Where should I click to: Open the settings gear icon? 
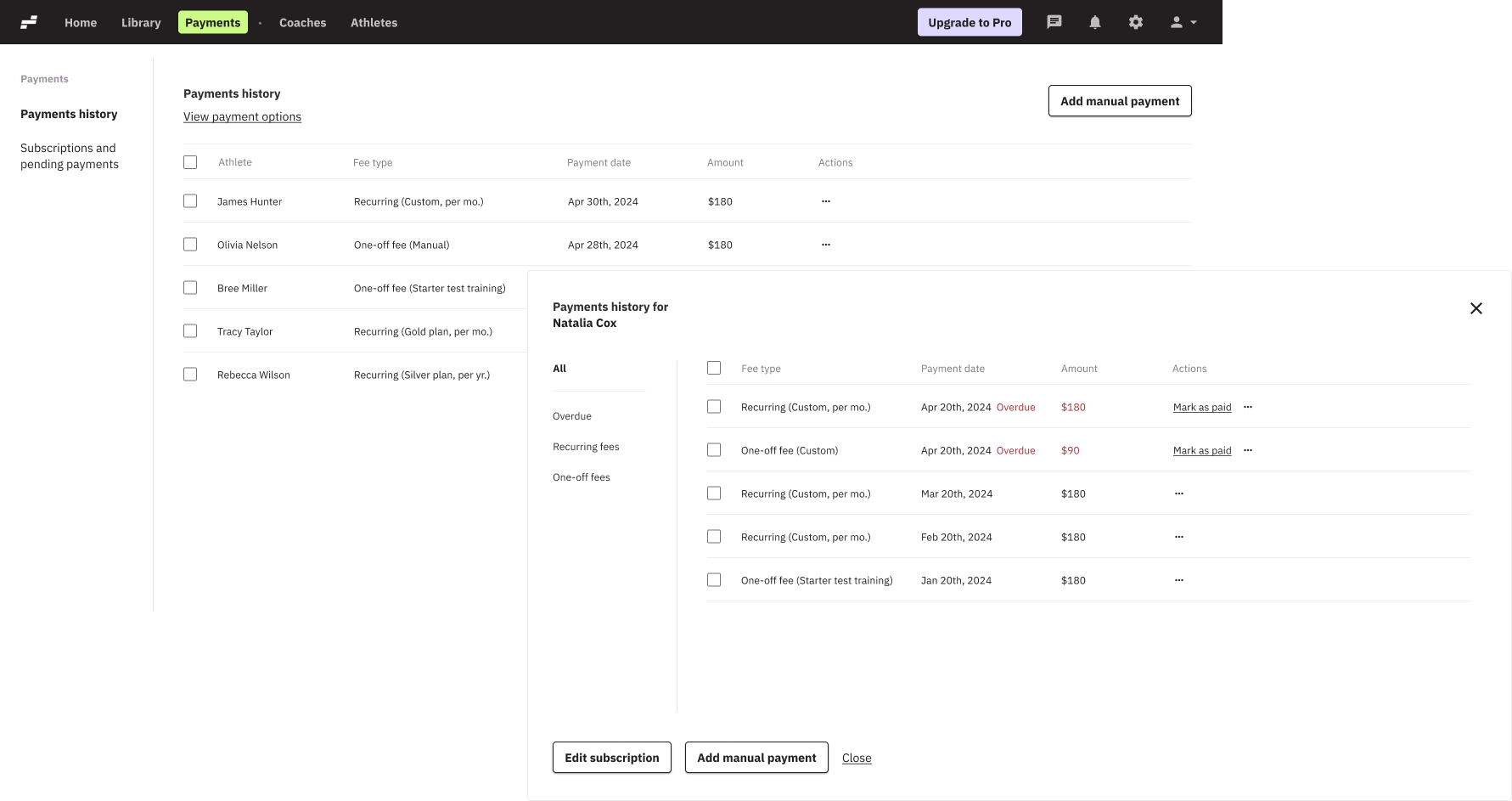click(1136, 22)
